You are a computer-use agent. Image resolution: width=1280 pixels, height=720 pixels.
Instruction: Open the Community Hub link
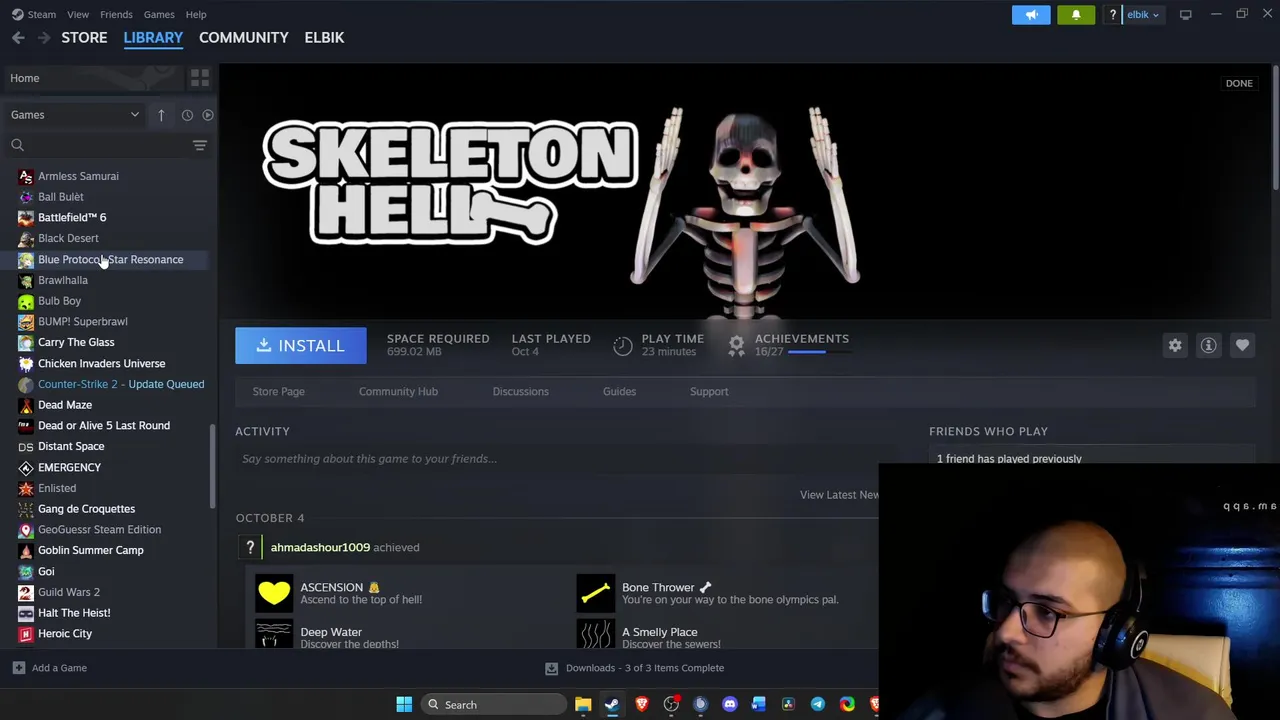[398, 391]
